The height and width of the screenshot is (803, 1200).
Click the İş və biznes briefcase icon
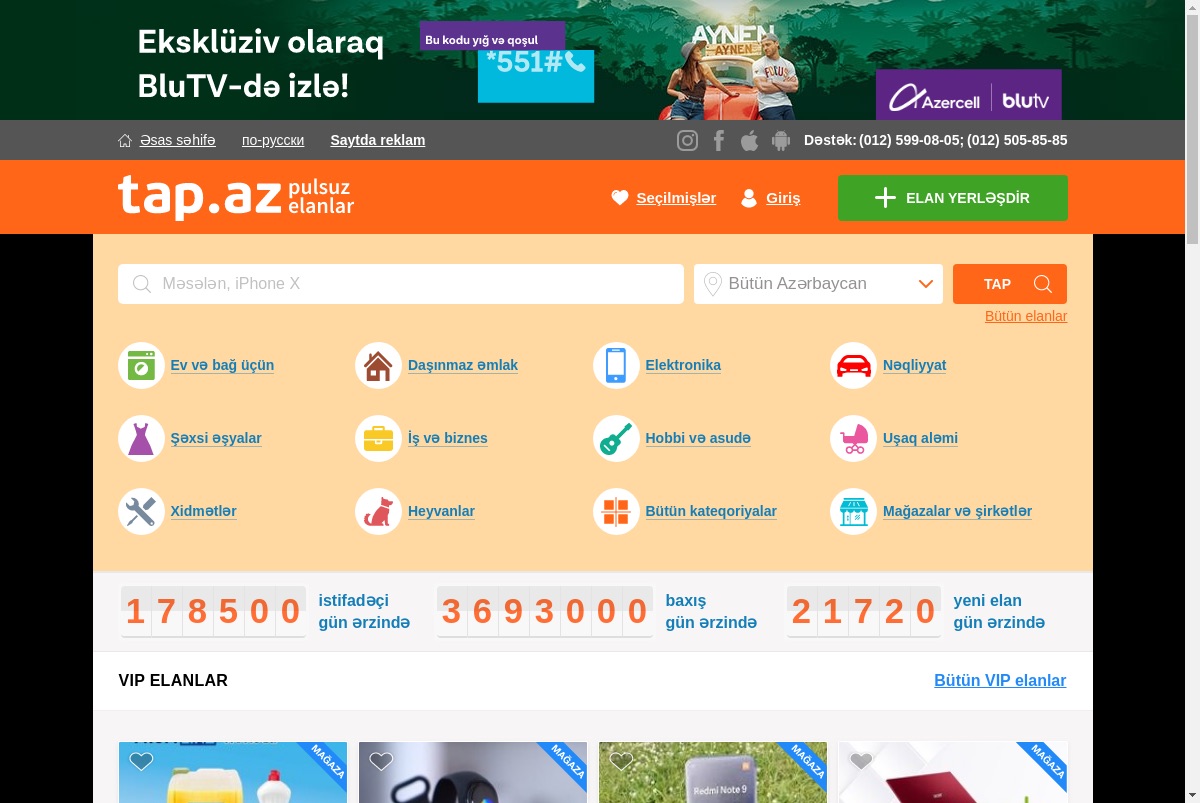[378, 438]
